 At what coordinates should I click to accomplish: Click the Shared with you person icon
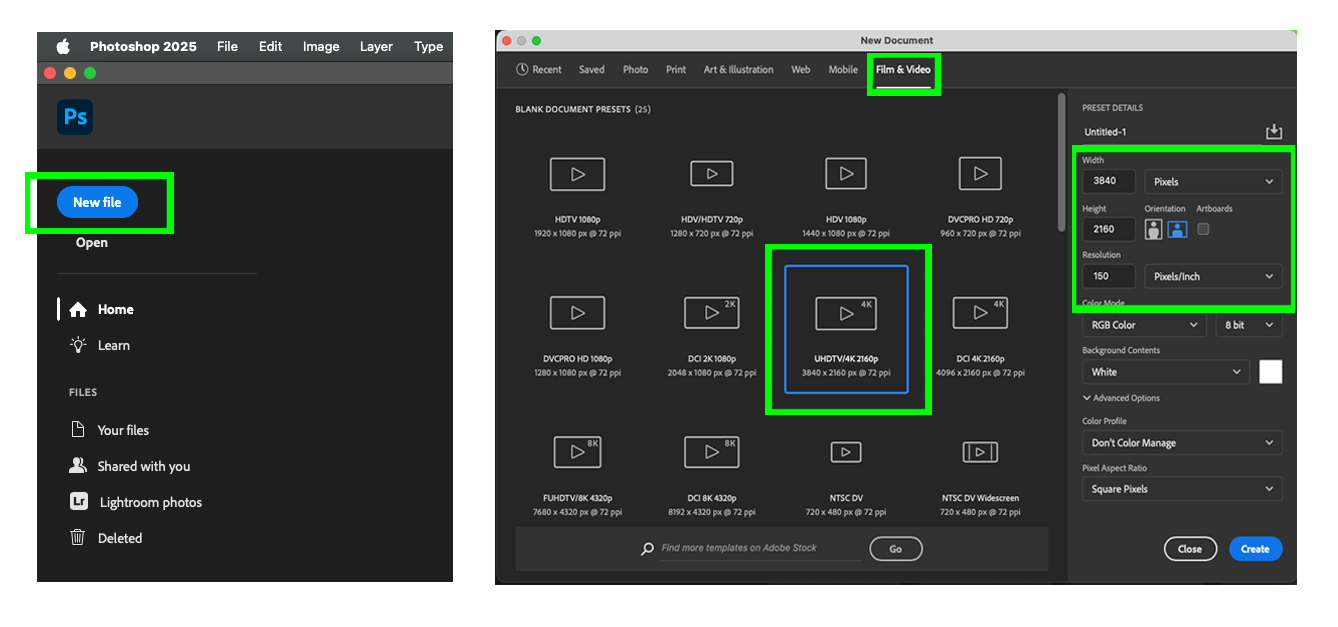(x=77, y=466)
